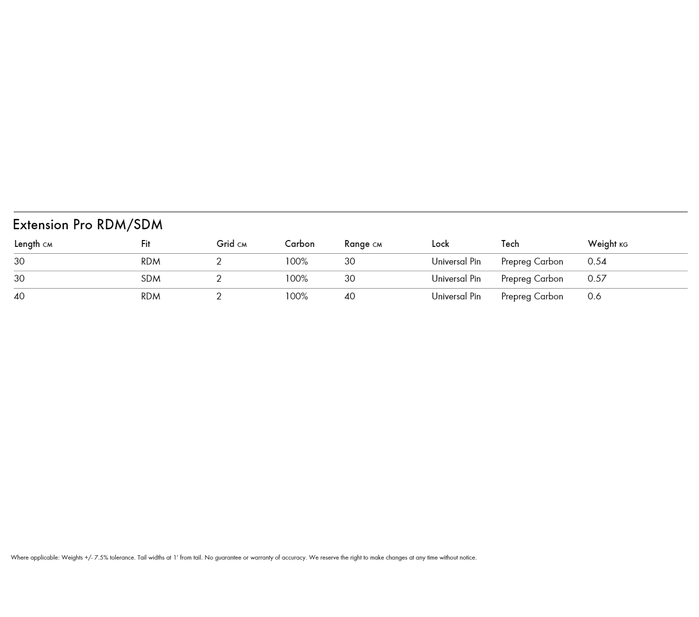Click Prepreg Carbon in the 40 cm row
This screenshot has height=617, width=699.
(x=532, y=297)
